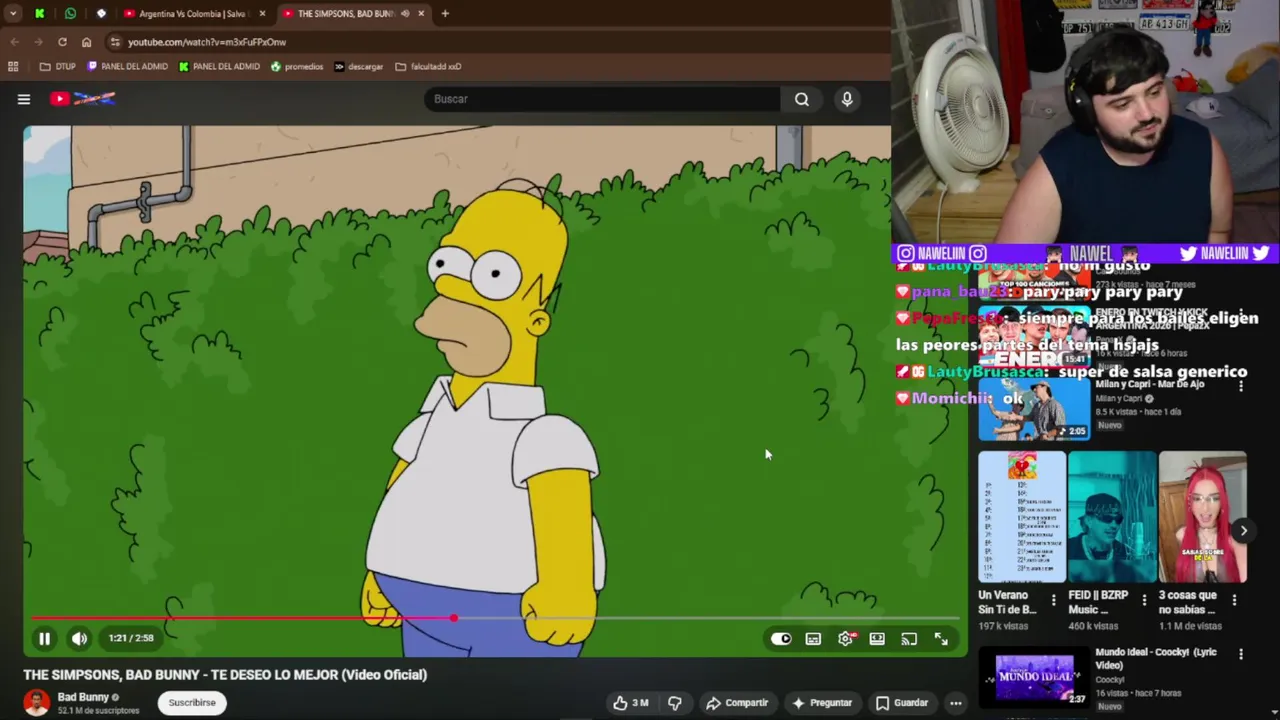Open options for '3 cosas que' short
This screenshot has height=720, width=1280.
point(1234,601)
